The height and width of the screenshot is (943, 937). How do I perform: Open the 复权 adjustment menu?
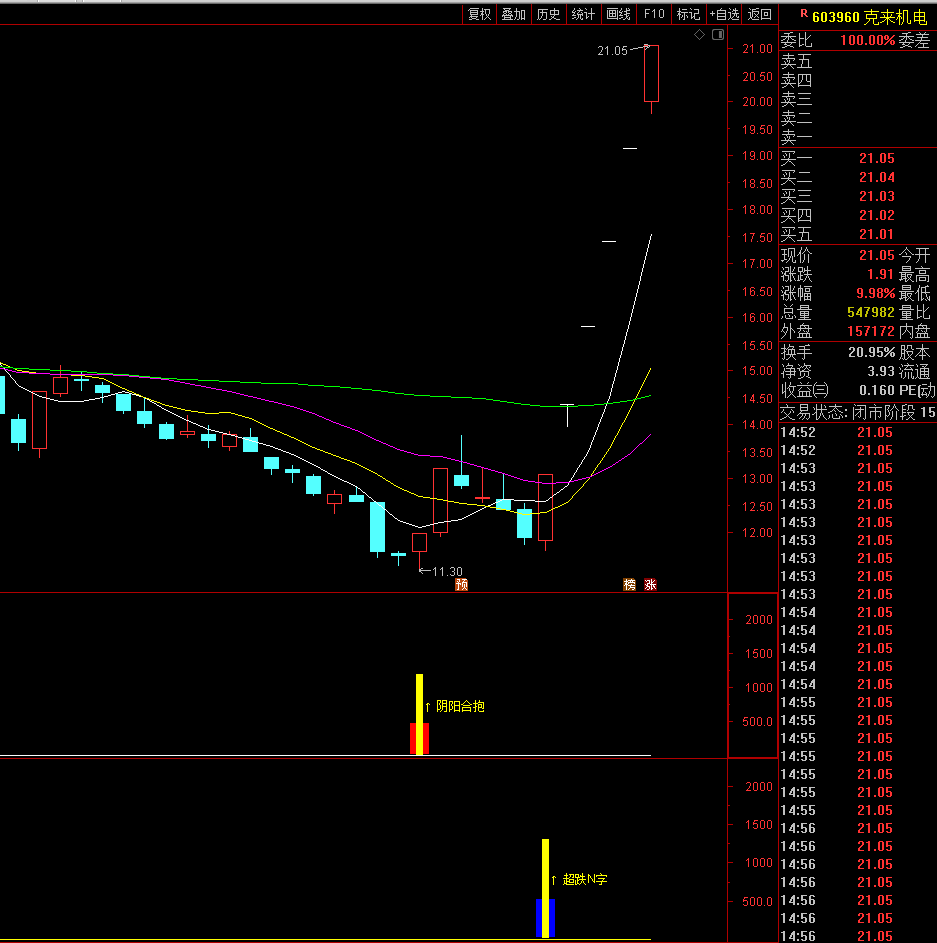point(479,14)
